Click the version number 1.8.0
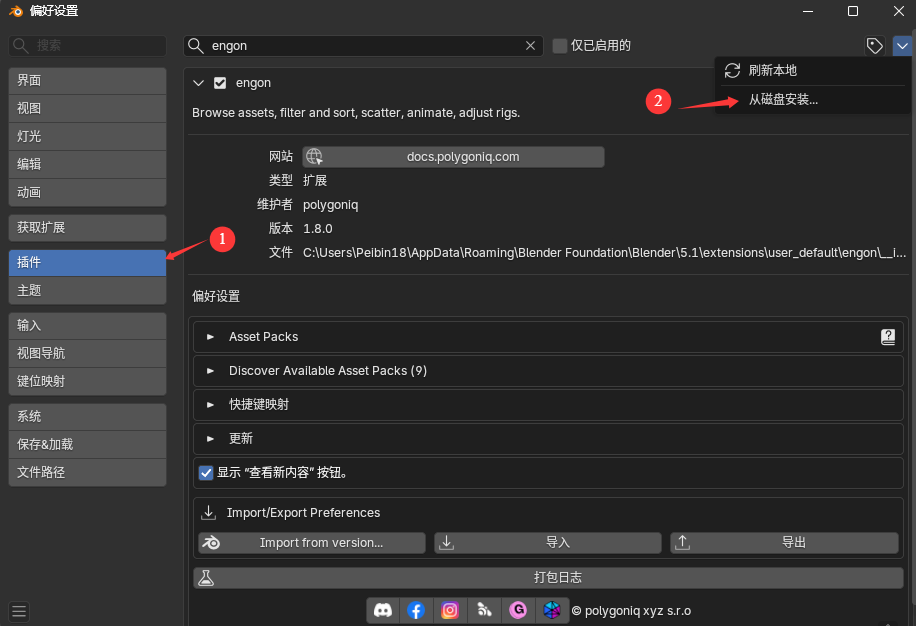 click(x=318, y=229)
